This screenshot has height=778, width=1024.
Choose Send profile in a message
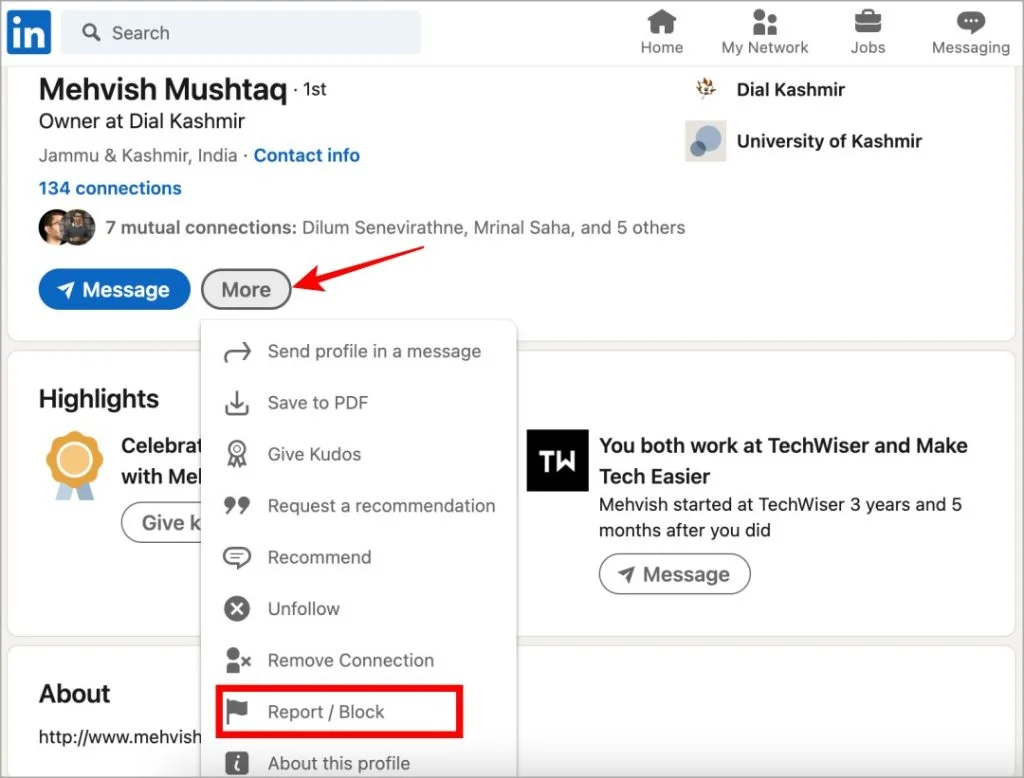point(373,351)
